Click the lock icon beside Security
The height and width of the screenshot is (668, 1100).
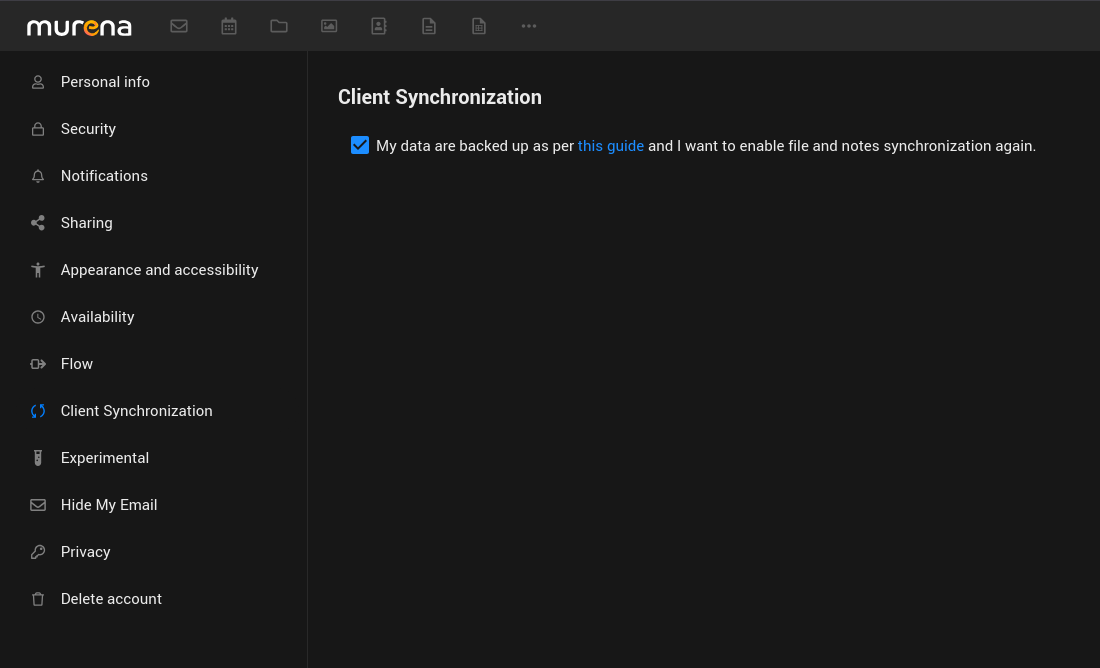pos(38,129)
